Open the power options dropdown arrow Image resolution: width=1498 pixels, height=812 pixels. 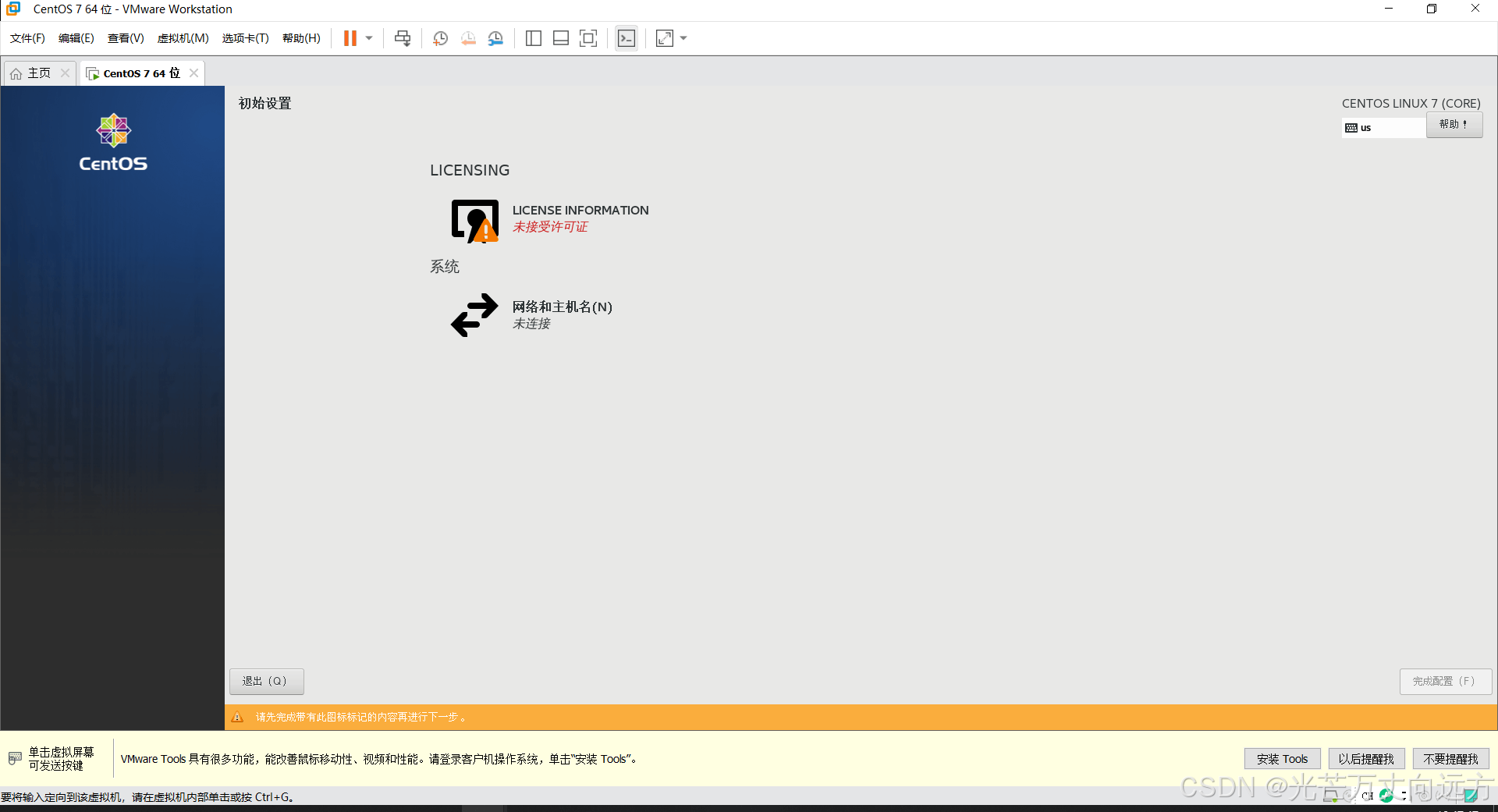tap(369, 38)
